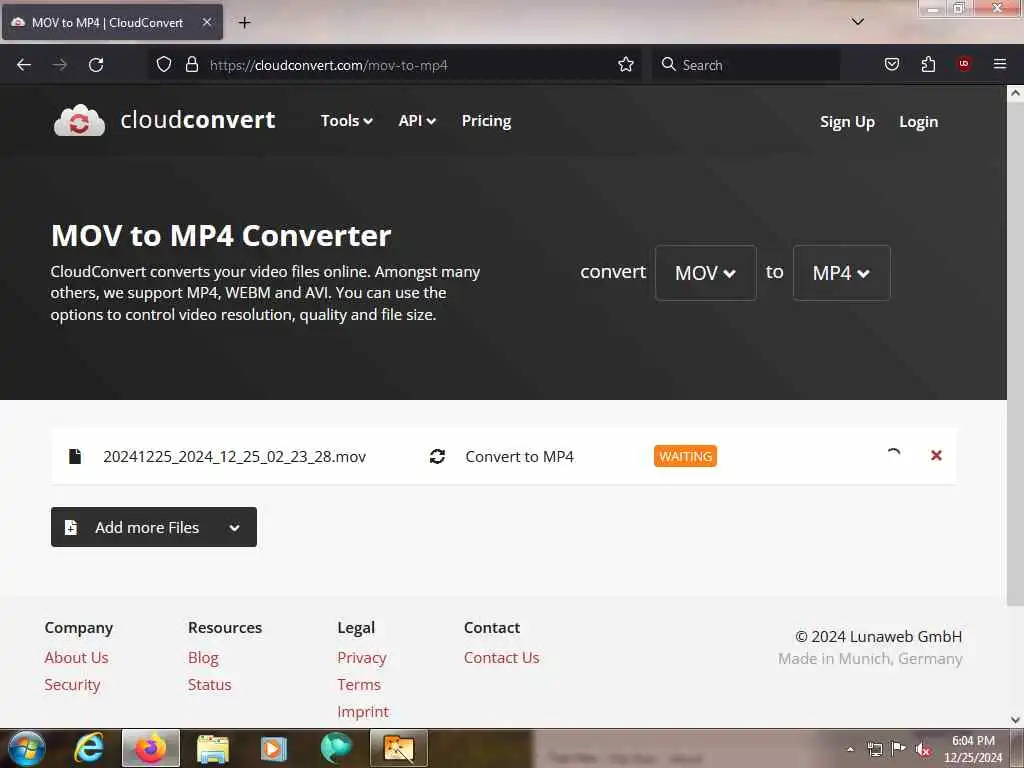The width and height of the screenshot is (1024, 768).
Task: Open the Action Center flag tray icon
Action: (x=899, y=749)
